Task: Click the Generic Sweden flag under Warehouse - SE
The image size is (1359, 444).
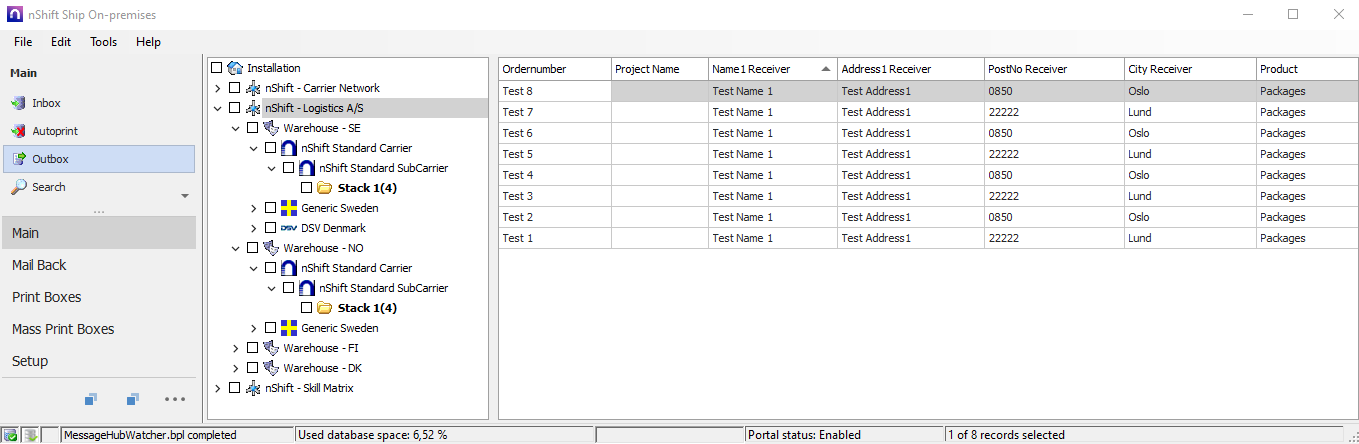Action: 289,208
